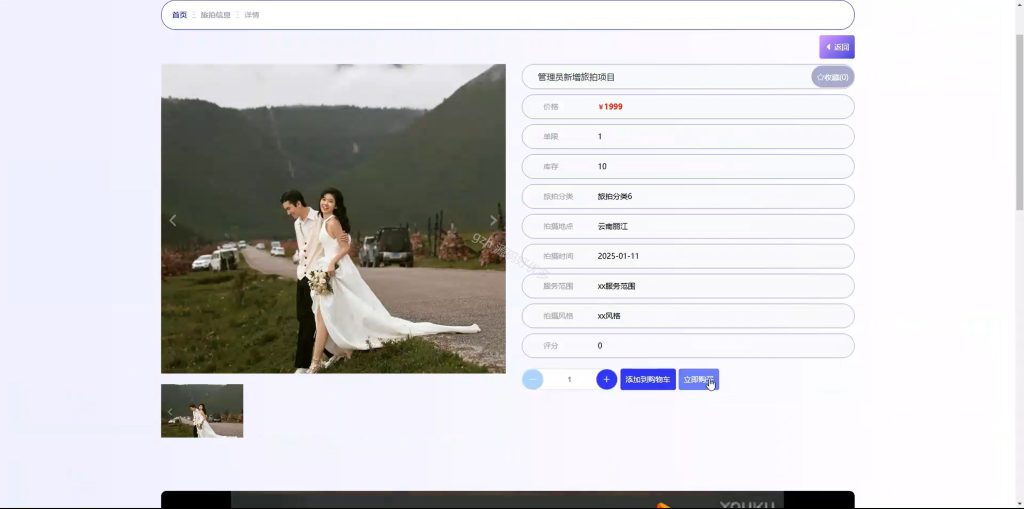Click 添加到购物车 add to cart button
The width and height of the screenshot is (1024, 509).
pyautogui.click(x=648, y=379)
